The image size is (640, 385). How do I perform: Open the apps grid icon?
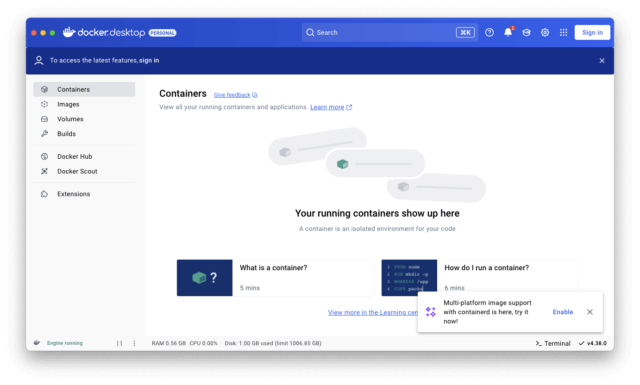click(564, 33)
